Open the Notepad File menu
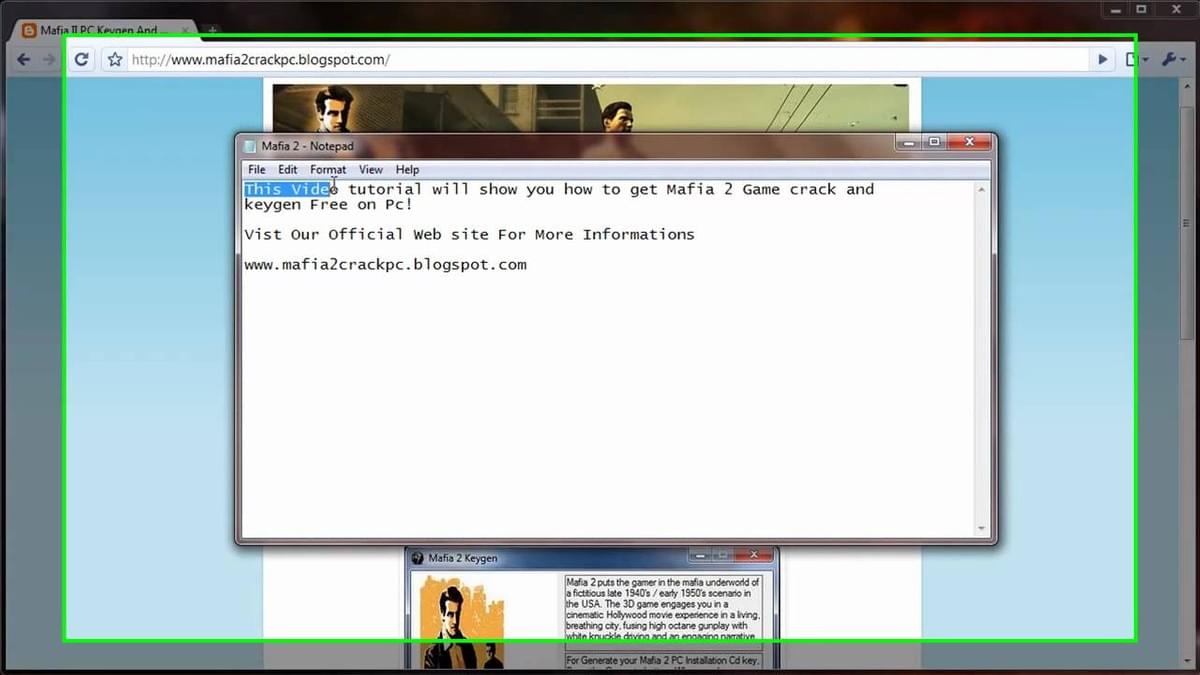The image size is (1200, 675). 257,169
